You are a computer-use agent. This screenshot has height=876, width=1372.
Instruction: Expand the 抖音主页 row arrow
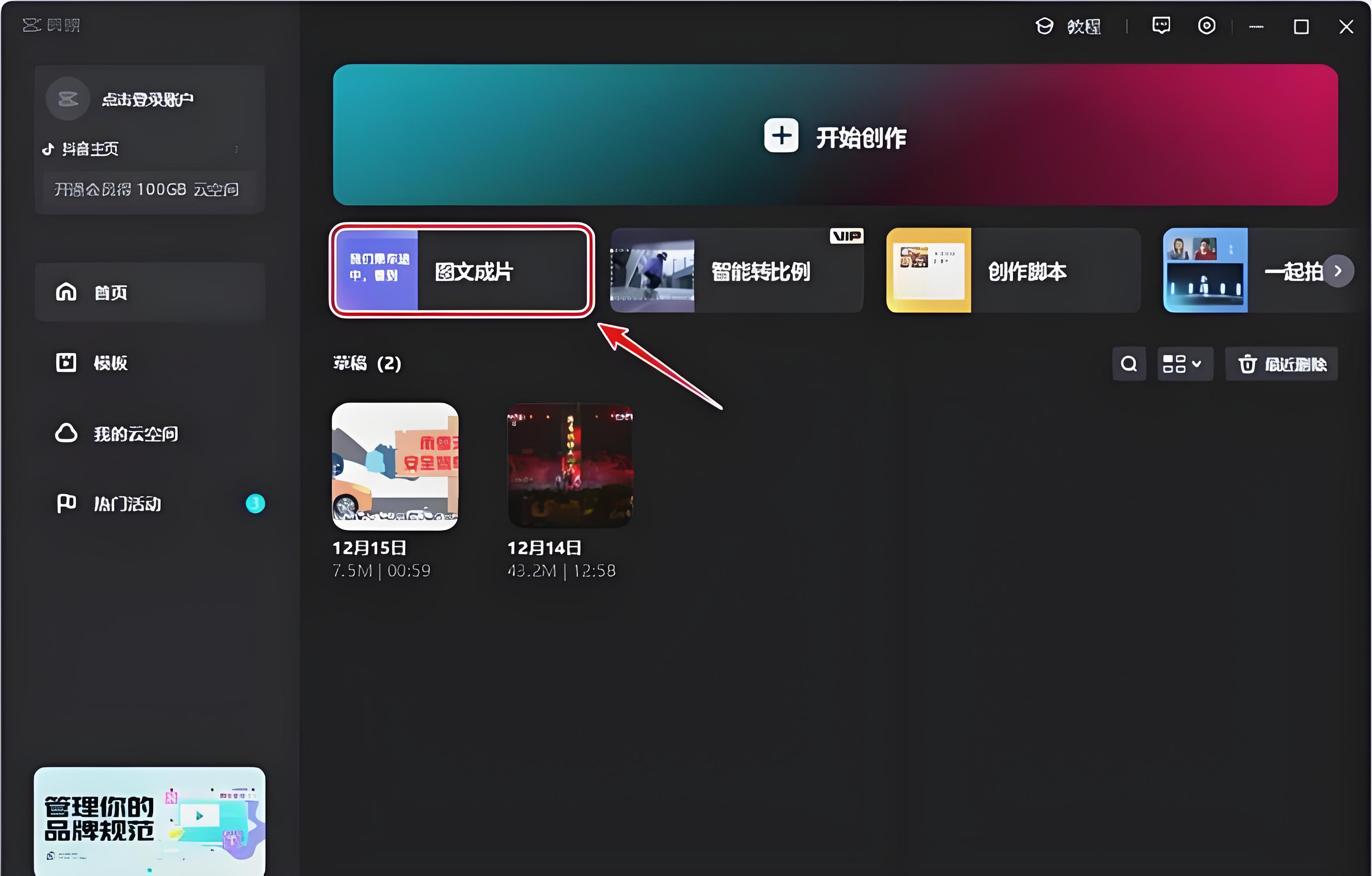click(237, 149)
